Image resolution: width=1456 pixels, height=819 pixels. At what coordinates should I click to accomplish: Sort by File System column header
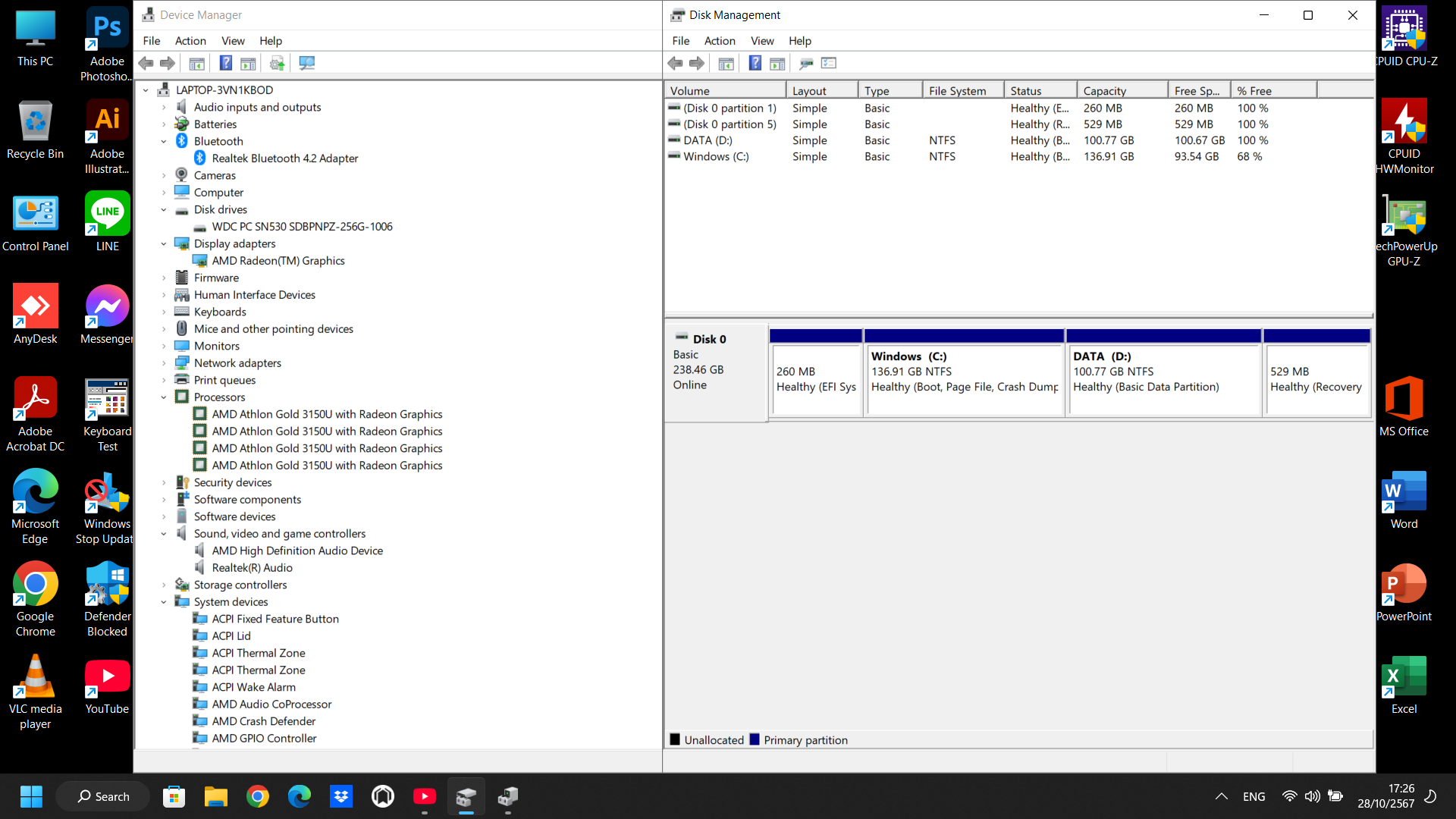tap(963, 91)
